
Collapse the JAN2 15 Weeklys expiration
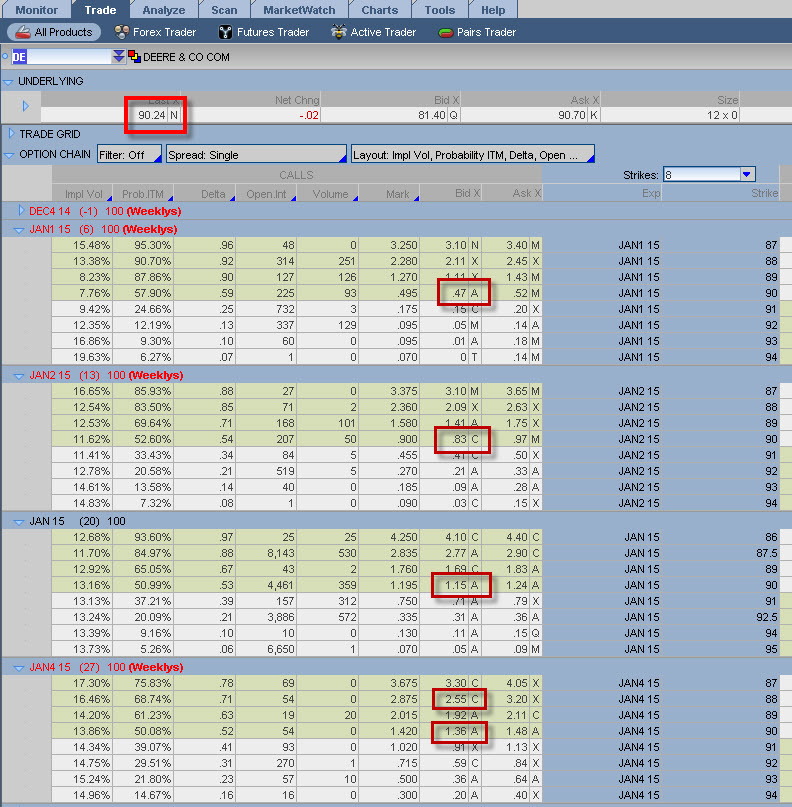19,375
